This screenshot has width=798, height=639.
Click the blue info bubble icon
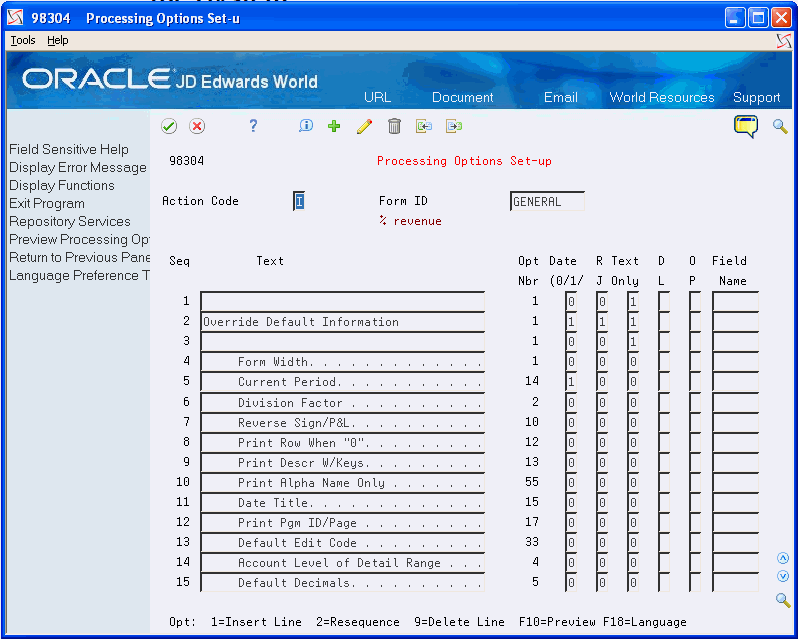[305, 126]
